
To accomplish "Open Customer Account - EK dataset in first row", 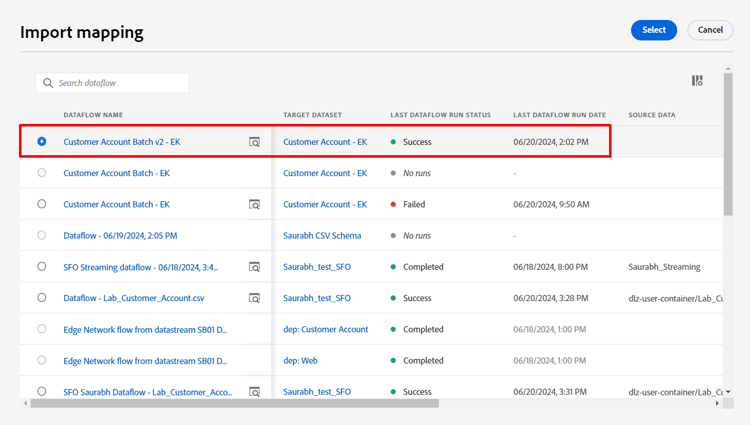I will click(325, 142).
